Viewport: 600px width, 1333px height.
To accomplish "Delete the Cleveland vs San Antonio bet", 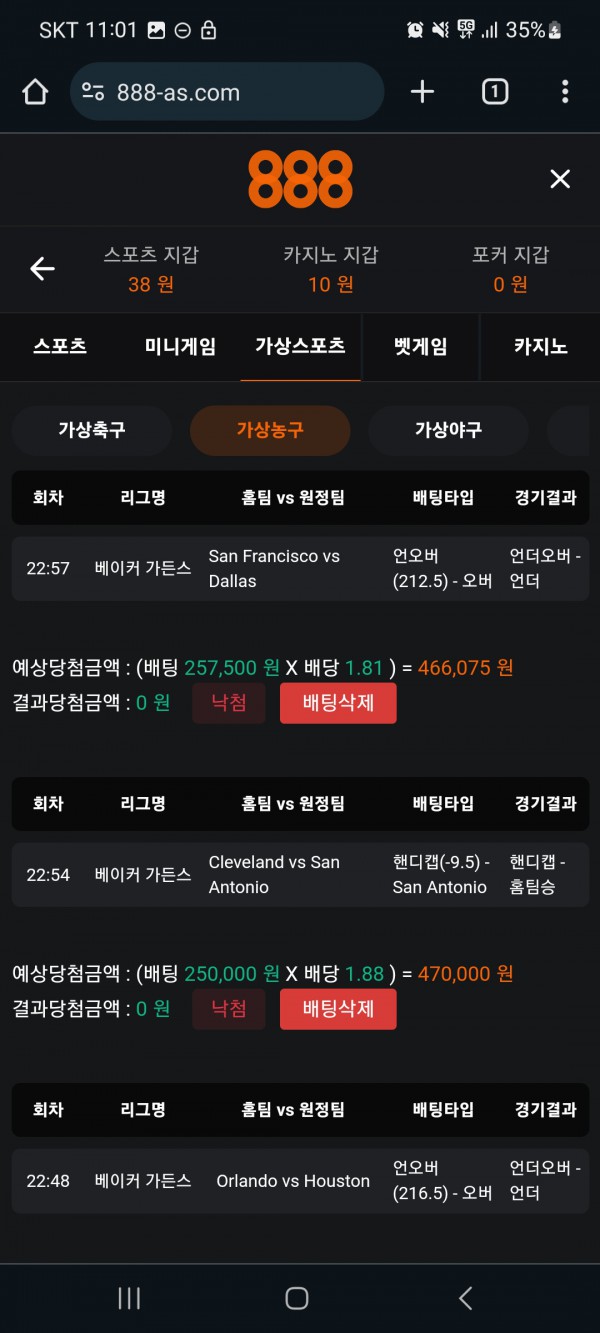I will point(338,1009).
